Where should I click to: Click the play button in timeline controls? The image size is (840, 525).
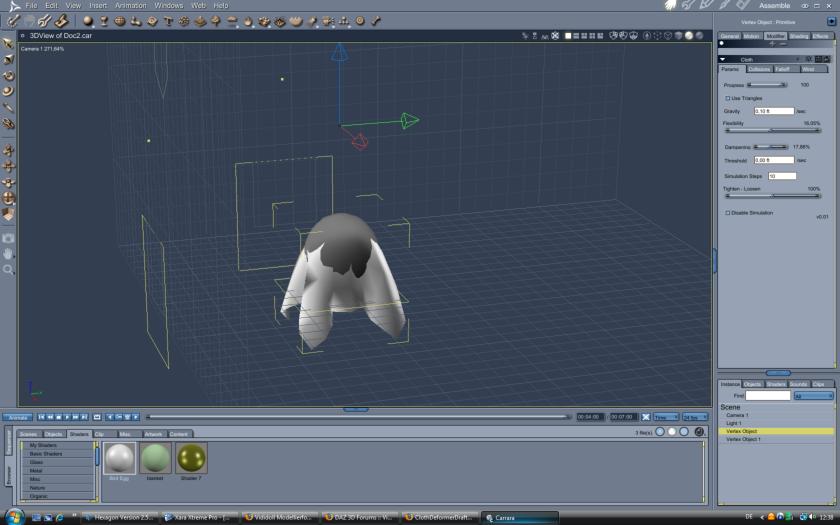coord(67,417)
